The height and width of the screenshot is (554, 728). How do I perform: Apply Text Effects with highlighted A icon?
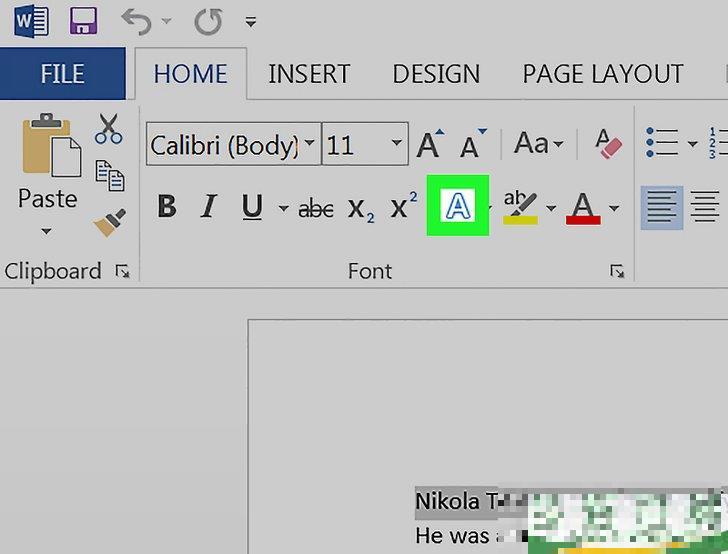click(x=457, y=207)
